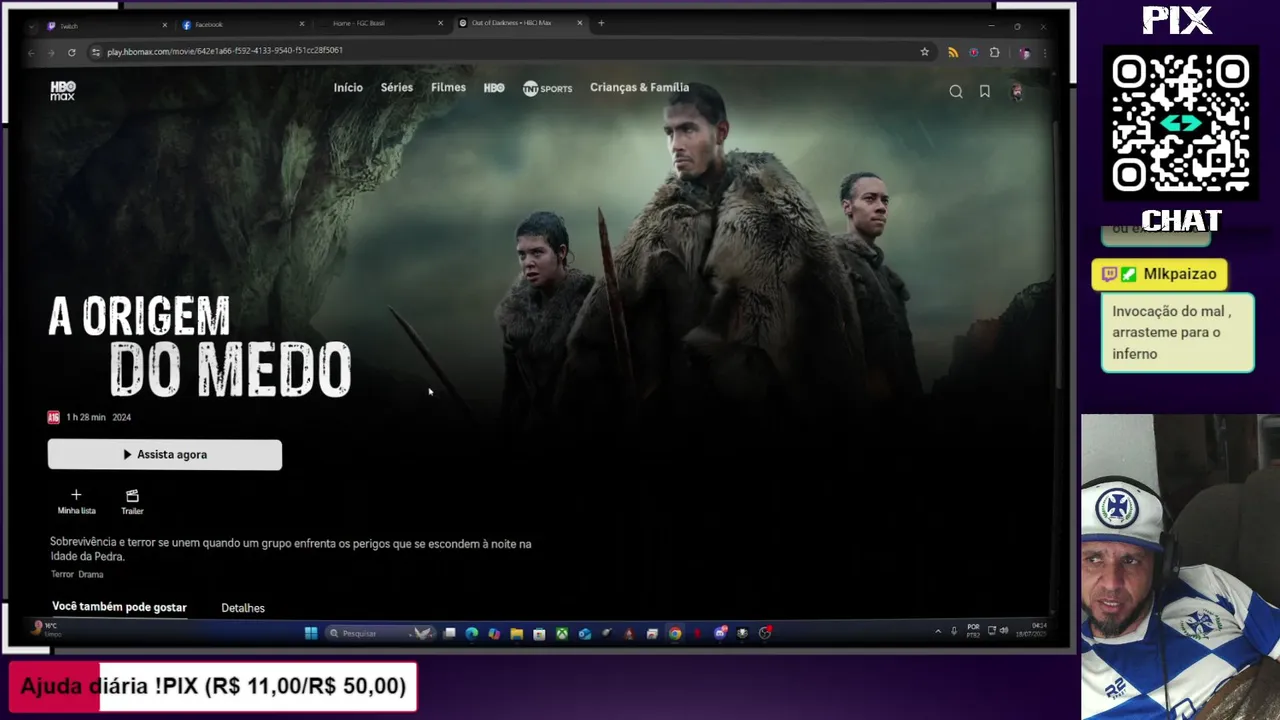1280x720 pixels.
Task: Click Assista agora button
Action: click(165, 454)
